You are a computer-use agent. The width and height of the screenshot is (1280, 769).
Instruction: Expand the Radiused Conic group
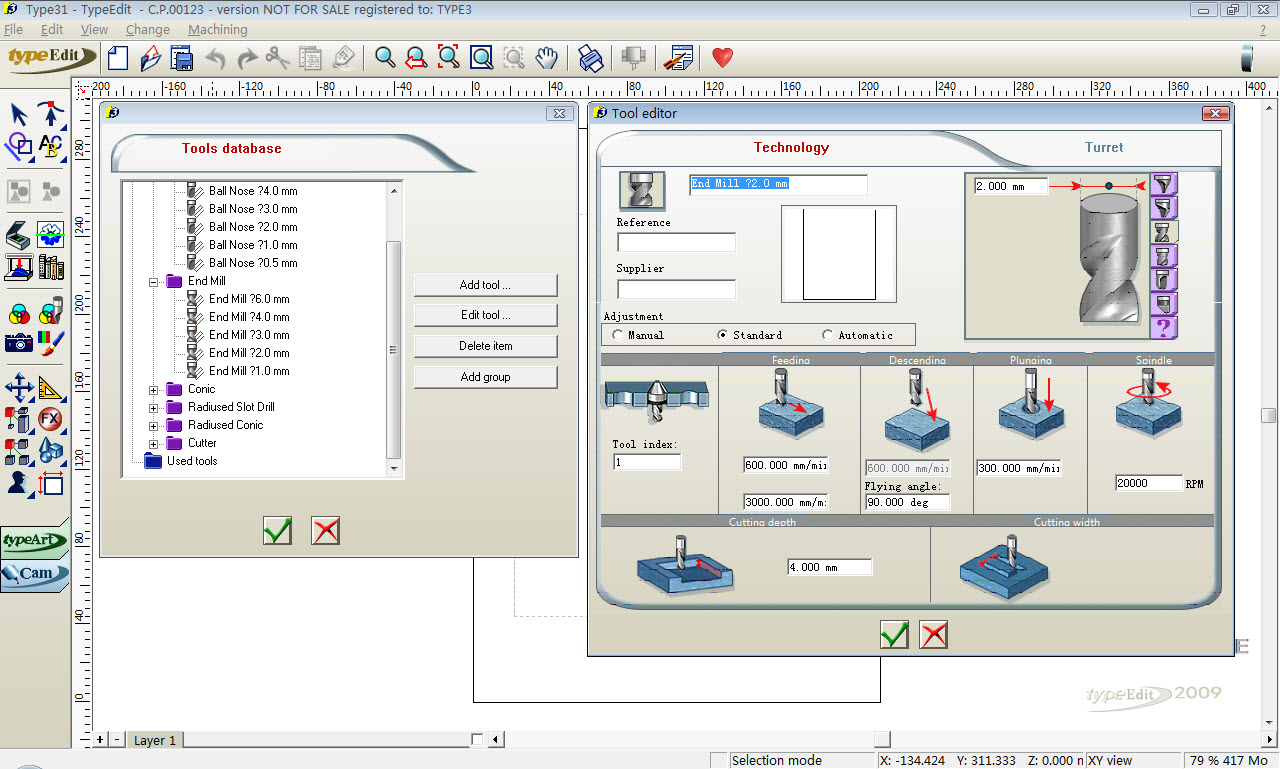[x=154, y=426]
